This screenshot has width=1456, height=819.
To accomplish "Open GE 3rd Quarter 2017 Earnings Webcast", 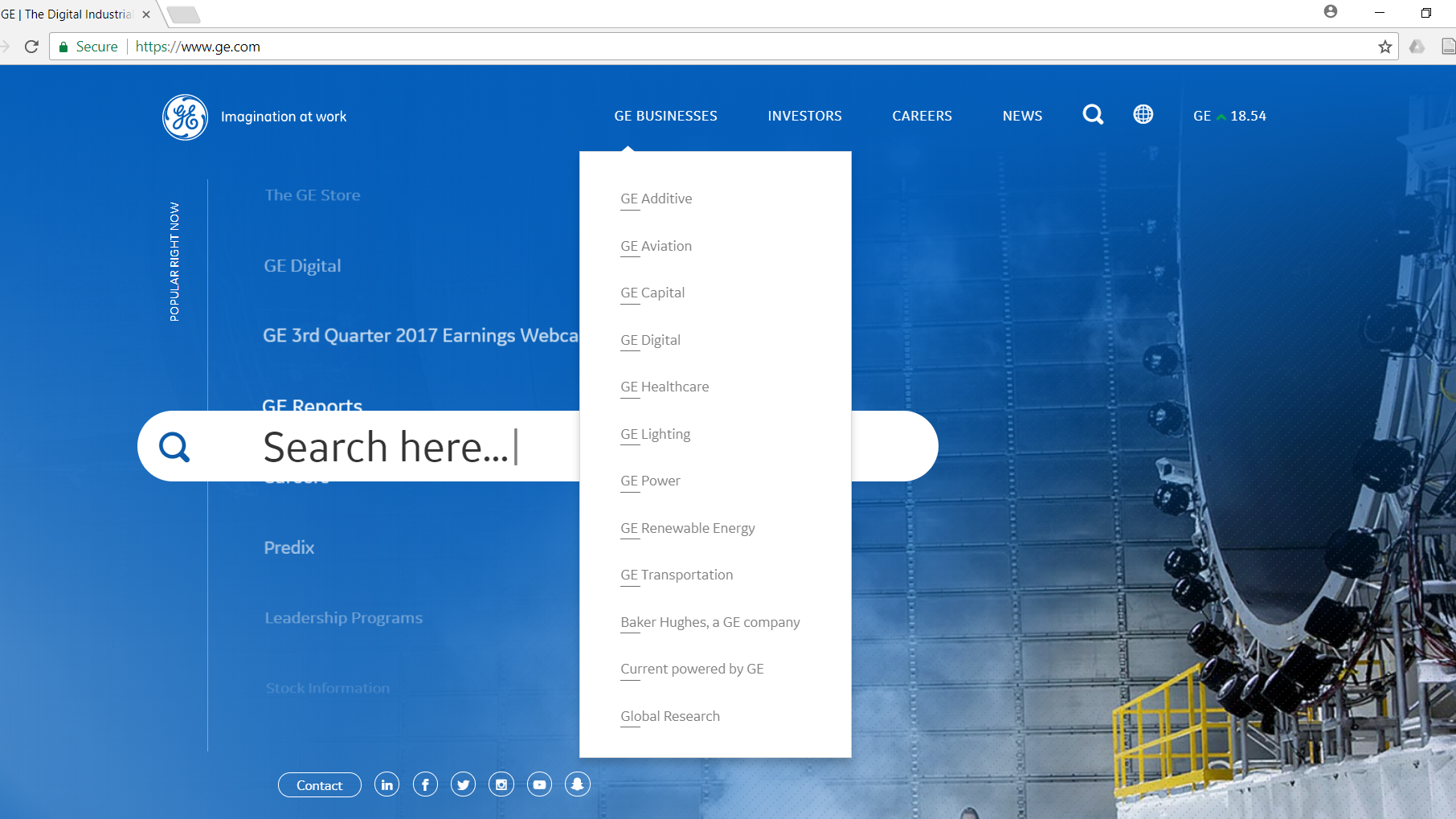I will coord(421,336).
